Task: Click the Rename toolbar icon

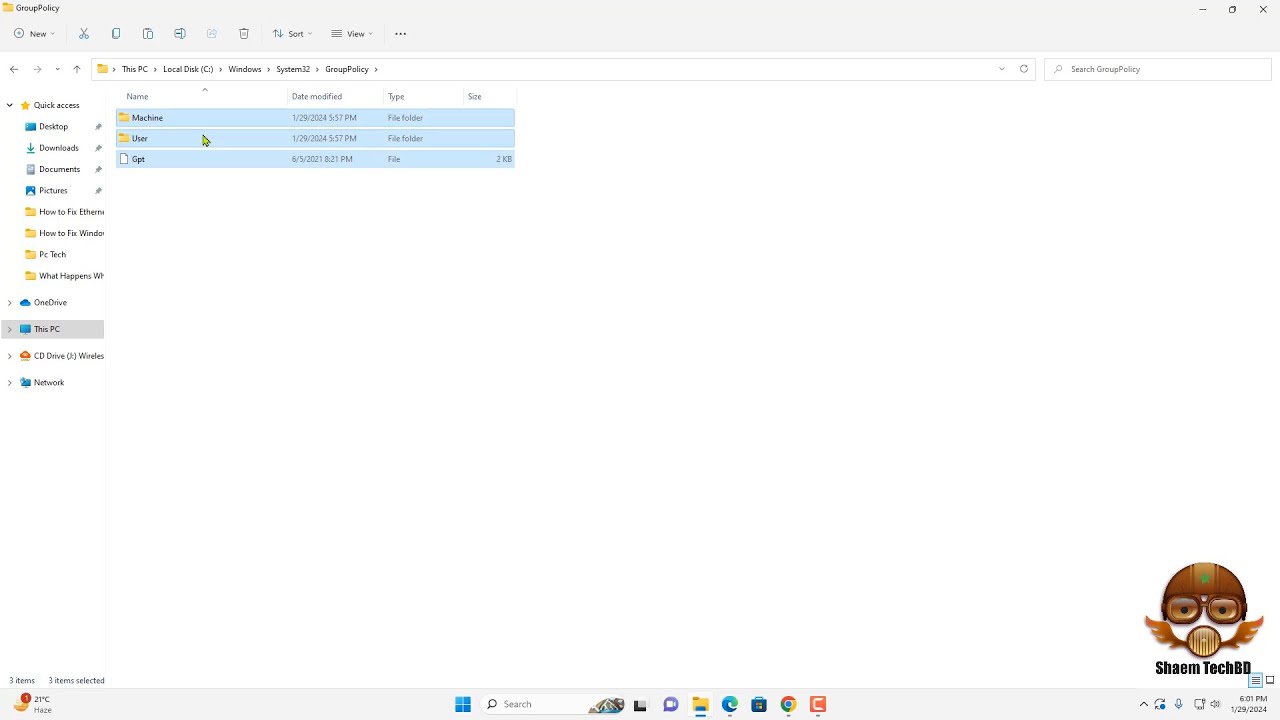Action: tap(180, 34)
